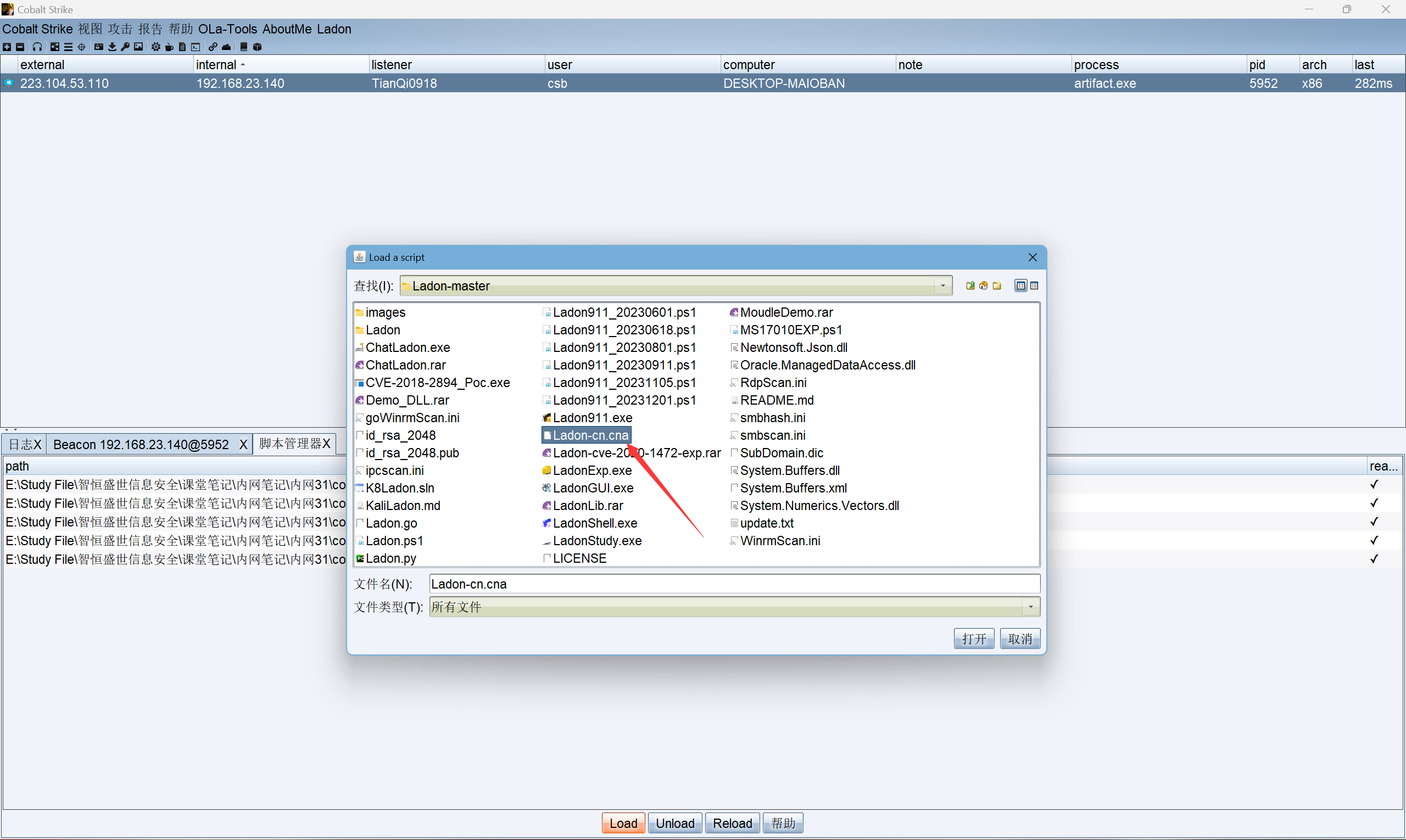Screen dimensions: 1406x840
Task: Switch to pivot graph view icon
Action: pyautogui.click(x=55, y=47)
